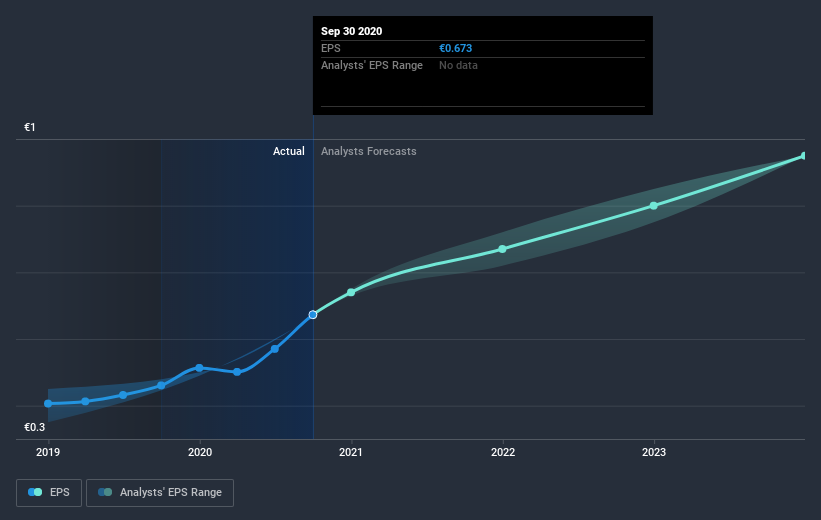Click the EPS dip point after 2020
821x520 pixels.
coord(237,372)
